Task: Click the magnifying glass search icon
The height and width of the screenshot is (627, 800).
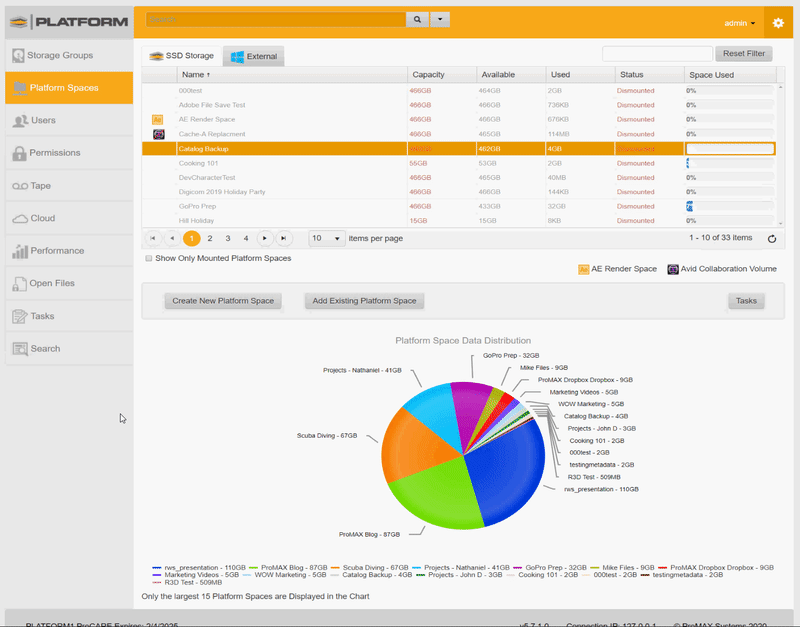Action: tap(417, 18)
